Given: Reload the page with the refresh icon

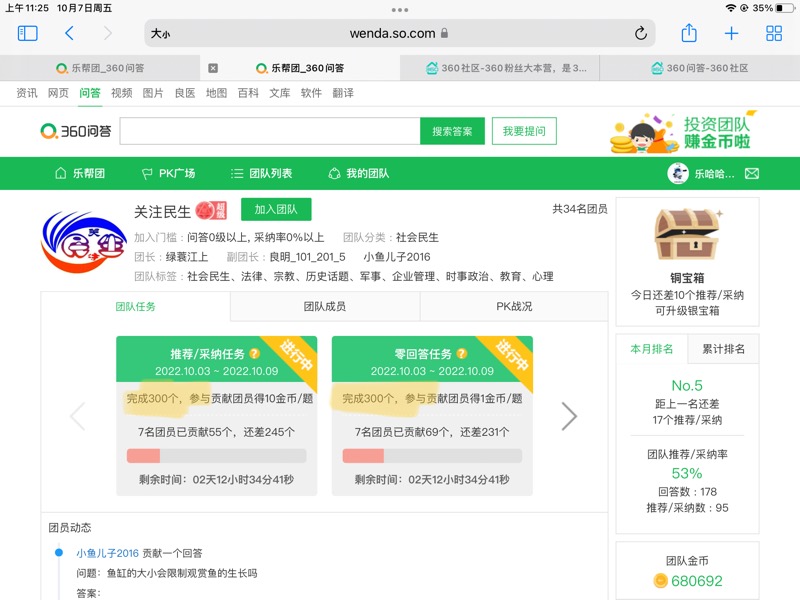Looking at the screenshot, I should click(641, 34).
